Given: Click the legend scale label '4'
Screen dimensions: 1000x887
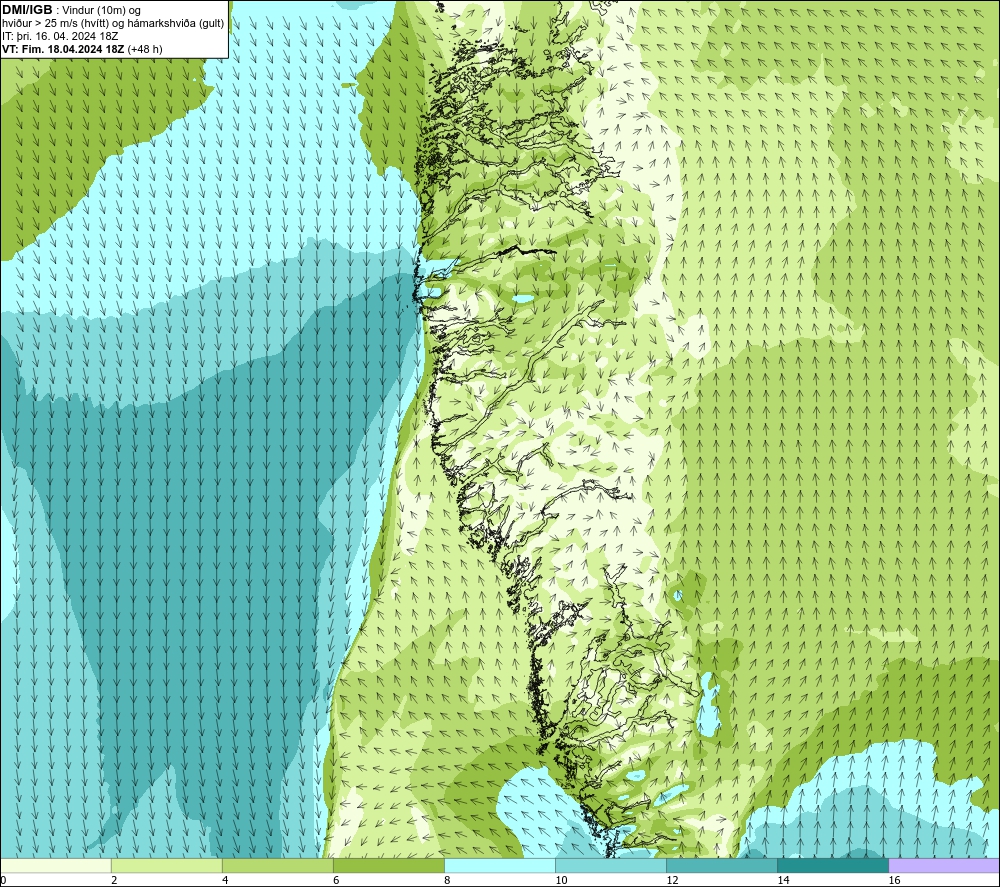Looking at the screenshot, I should 225,880.
